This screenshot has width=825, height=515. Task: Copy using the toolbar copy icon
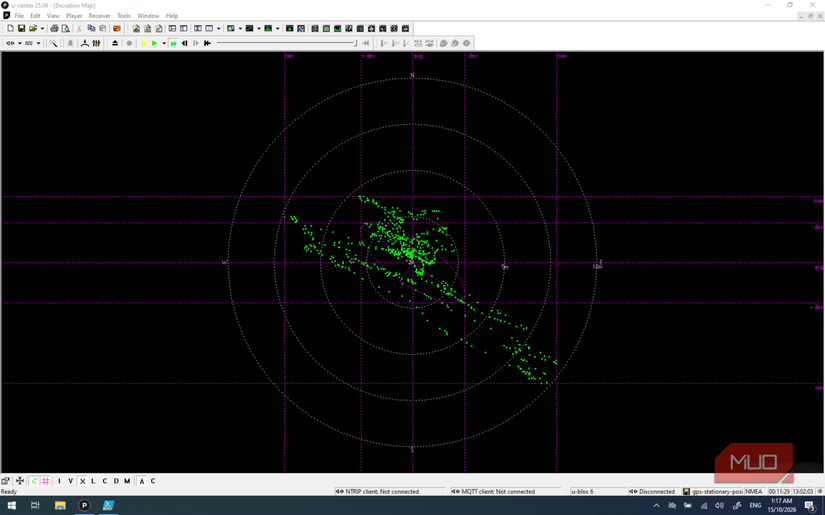91,28
